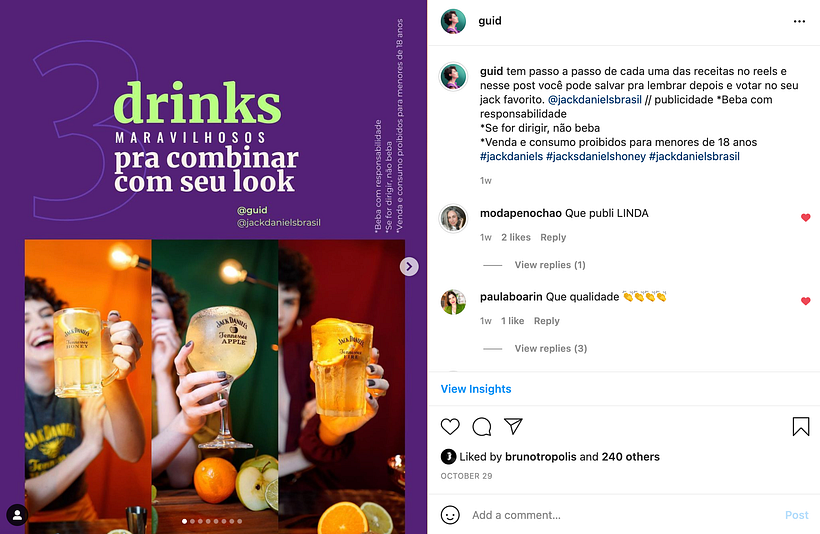The width and height of the screenshot is (820, 534).
Task: Toggle like on paulaboarin's comment
Action: click(805, 301)
